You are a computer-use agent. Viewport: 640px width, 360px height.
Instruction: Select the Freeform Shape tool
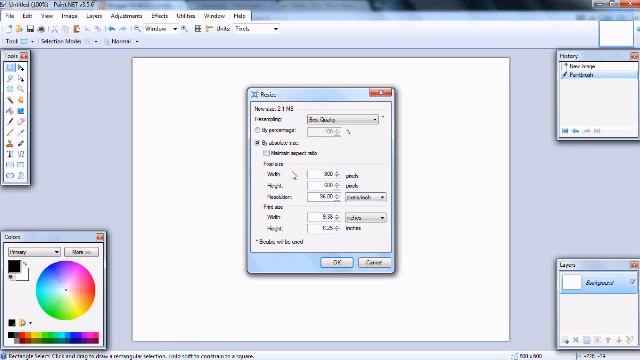(21, 176)
